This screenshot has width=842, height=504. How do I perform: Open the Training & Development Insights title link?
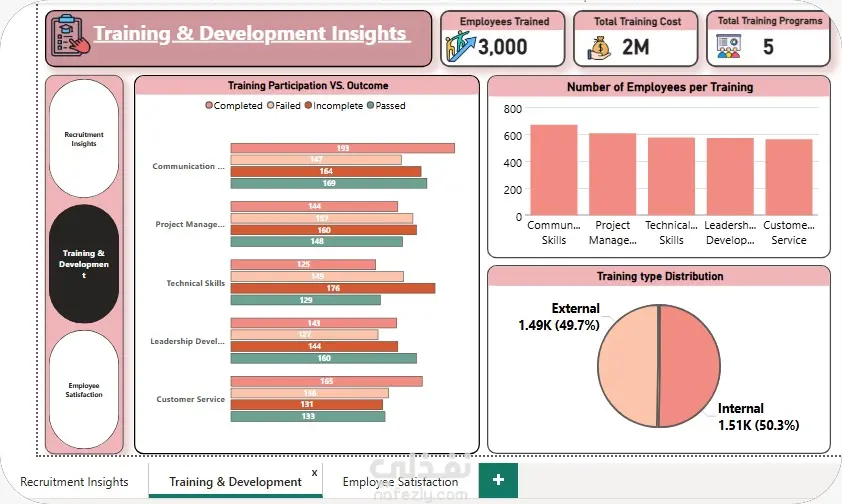coord(250,33)
